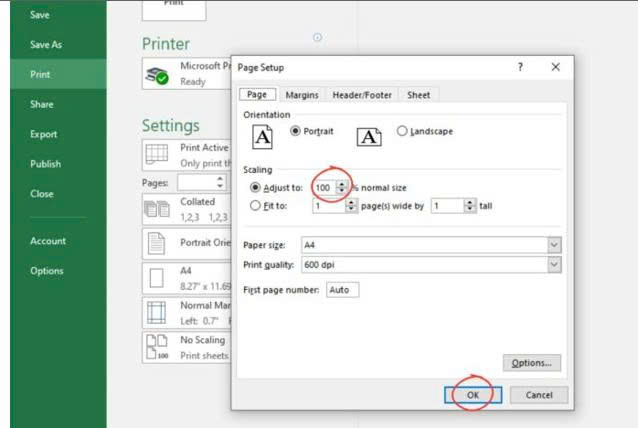Click the Normal Margins icon
Viewport: 638px width, 428px height.
pyautogui.click(x=156, y=312)
